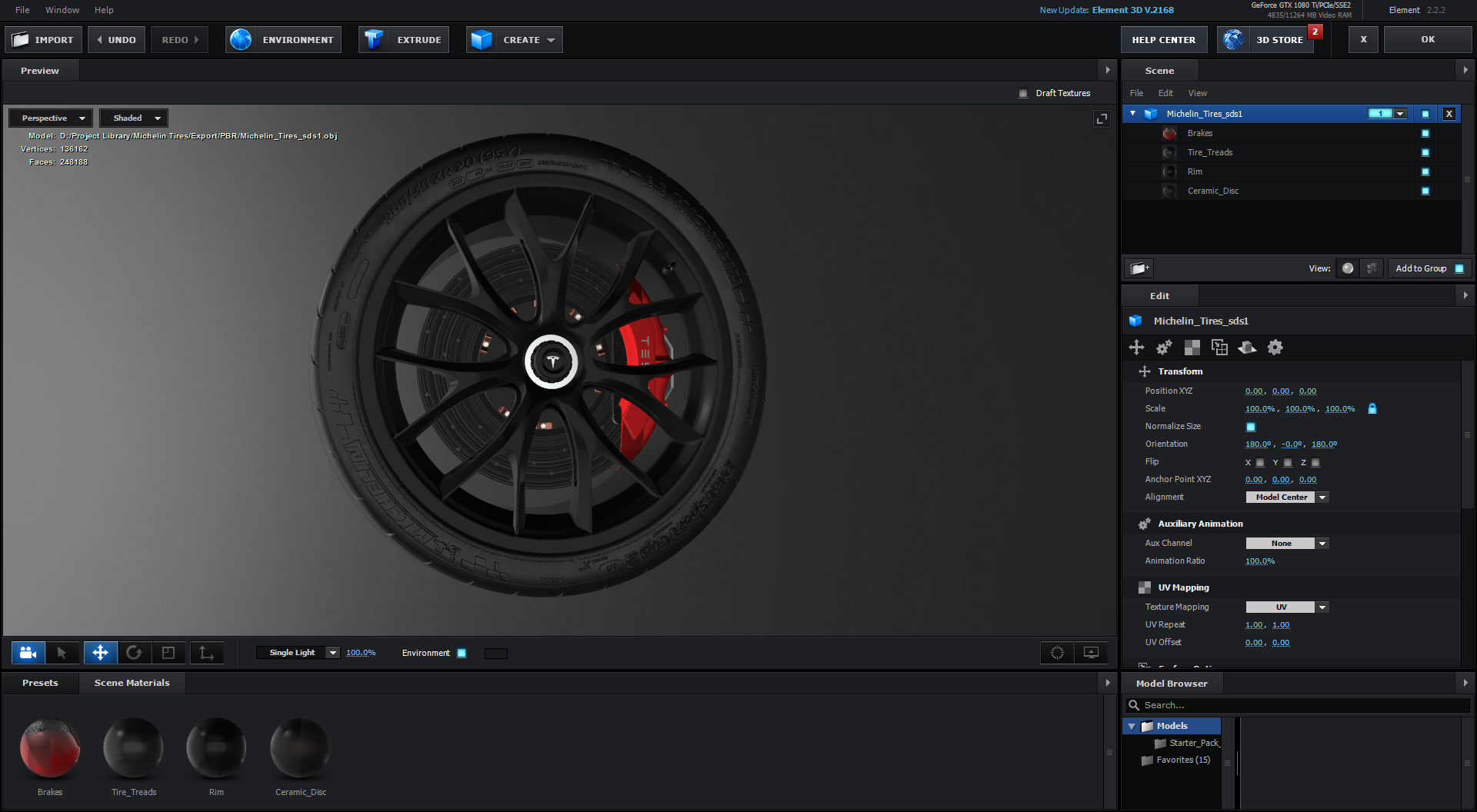Image resolution: width=1477 pixels, height=812 pixels.
Task: Open the Window menu
Action: (x=62, y=10)
